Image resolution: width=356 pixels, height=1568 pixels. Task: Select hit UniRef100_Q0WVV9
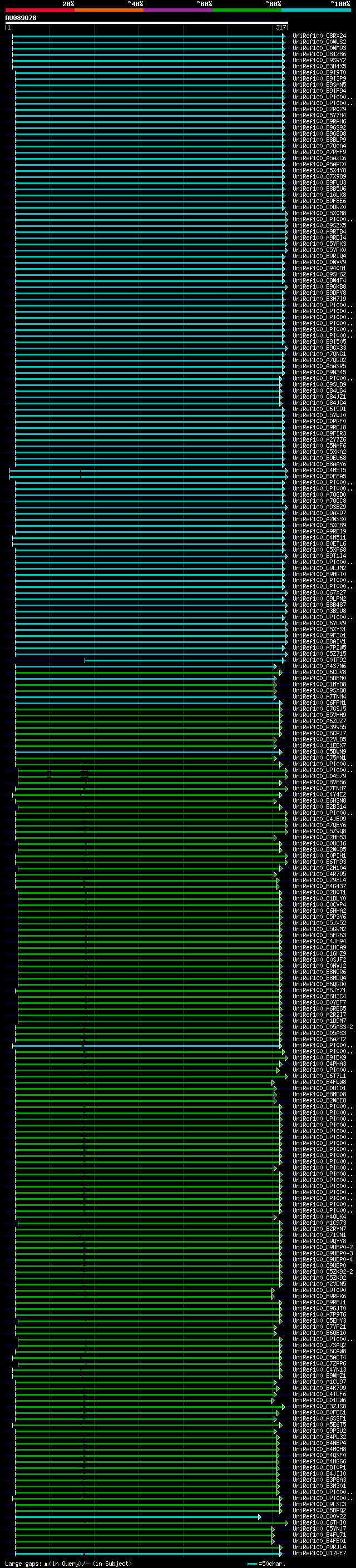pos(319,263)
